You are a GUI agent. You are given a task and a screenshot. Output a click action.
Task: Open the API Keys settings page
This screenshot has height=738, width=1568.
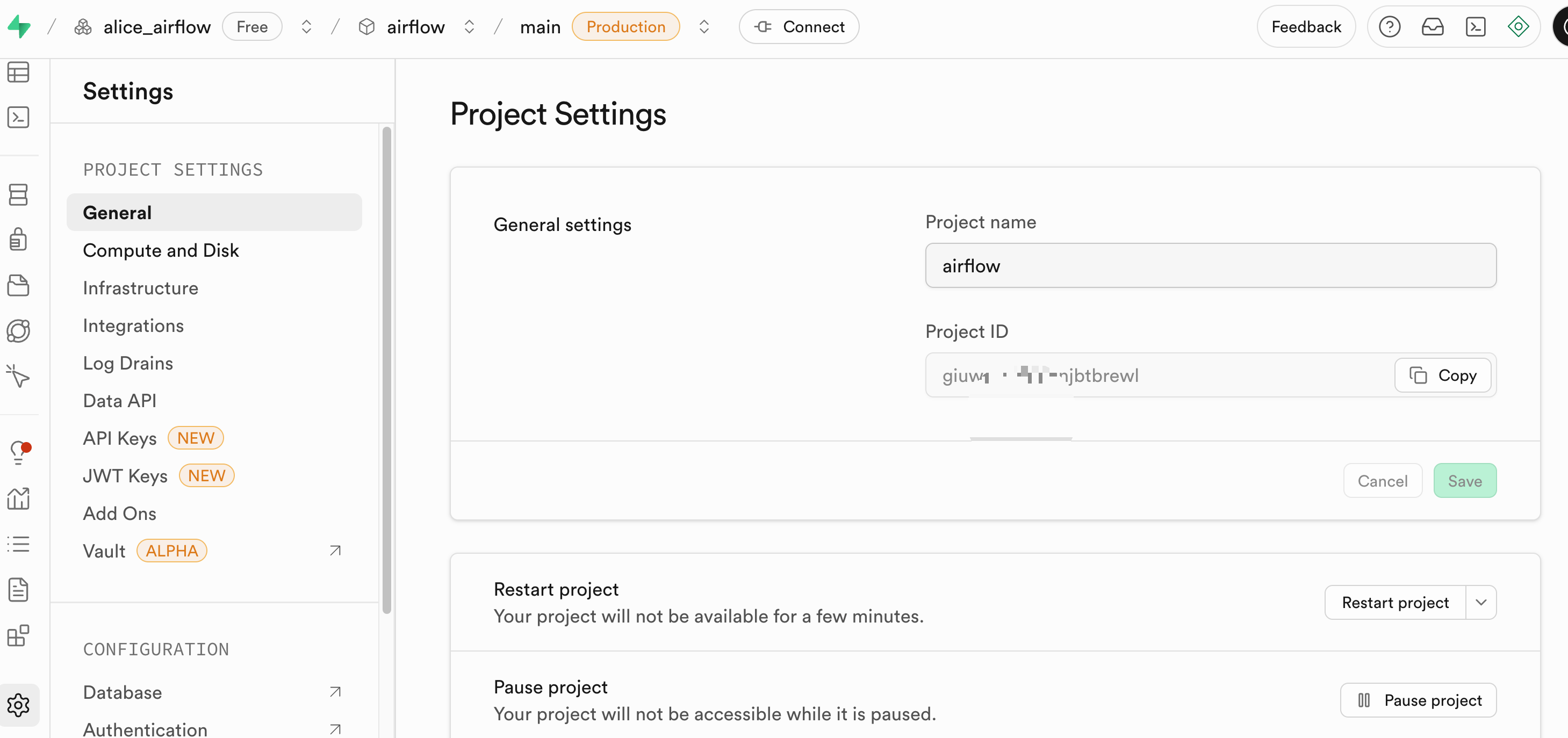(x=120, y=438)
